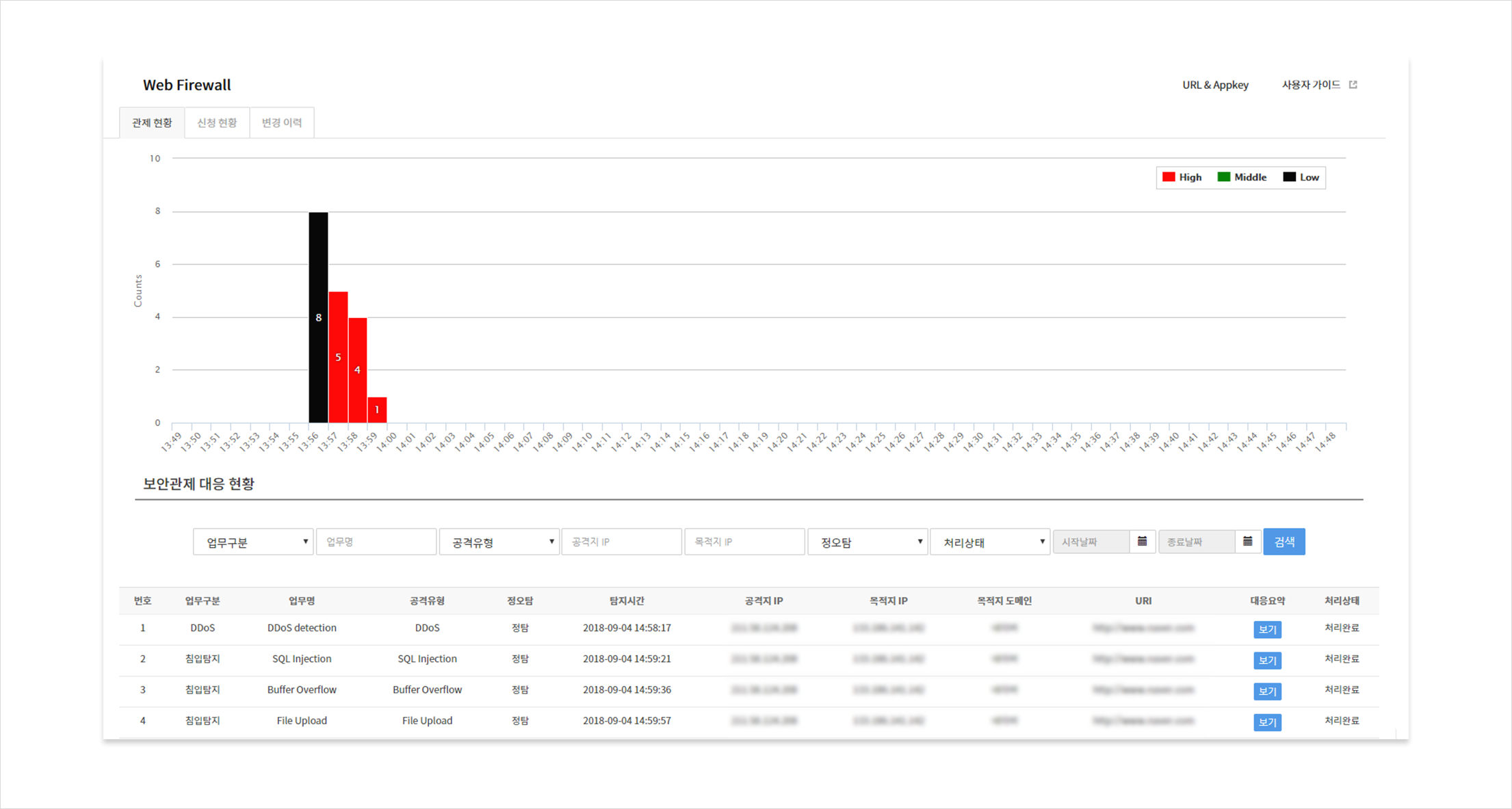Image resolution: width=1512 pixels, height=809 pixels.
Task: Expand the 공격유형 dropdown
Action: pyautogui.click(x=499, y=542)
